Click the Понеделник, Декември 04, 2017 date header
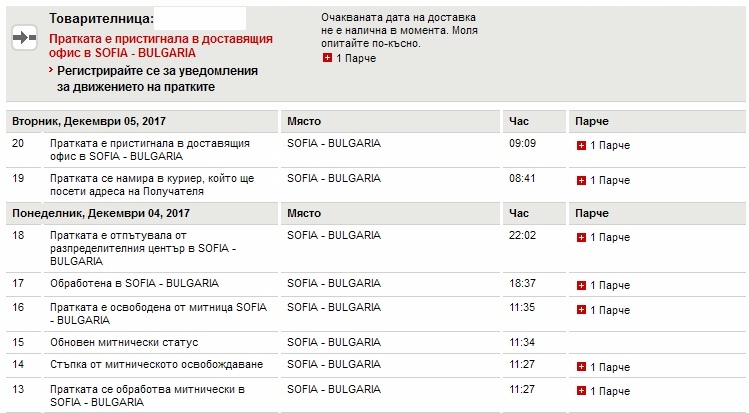 point(101,213)
